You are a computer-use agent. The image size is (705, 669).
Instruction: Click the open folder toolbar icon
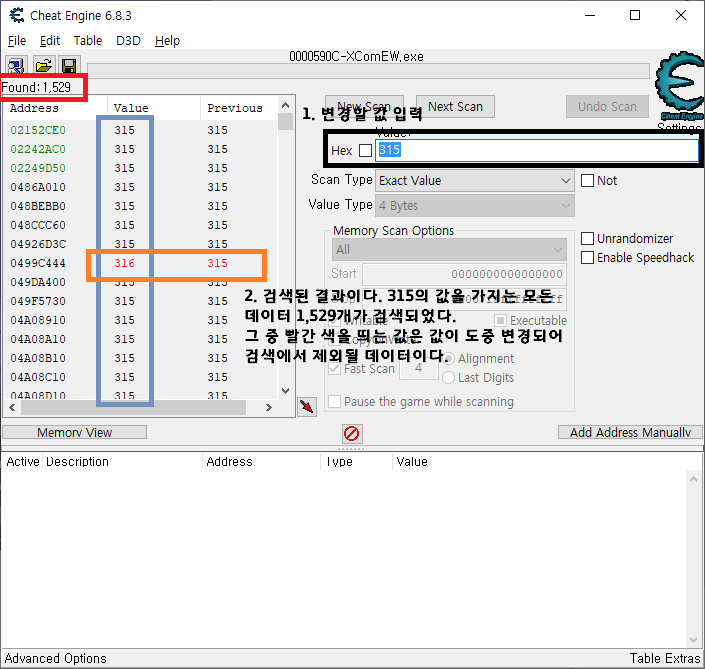[x=44, y=66]
